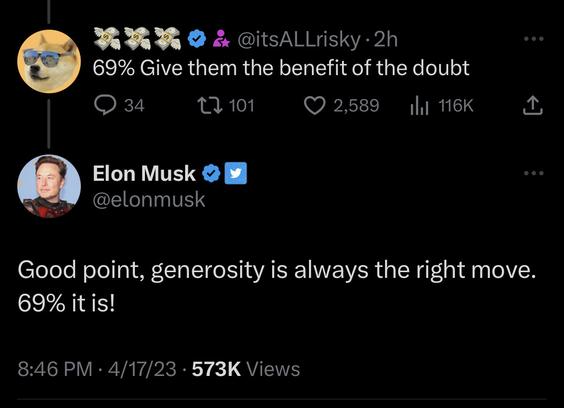Click the @elonmusk handle
Image resolution: width=564 pixels, height=408 pixels.
point(149,200)
